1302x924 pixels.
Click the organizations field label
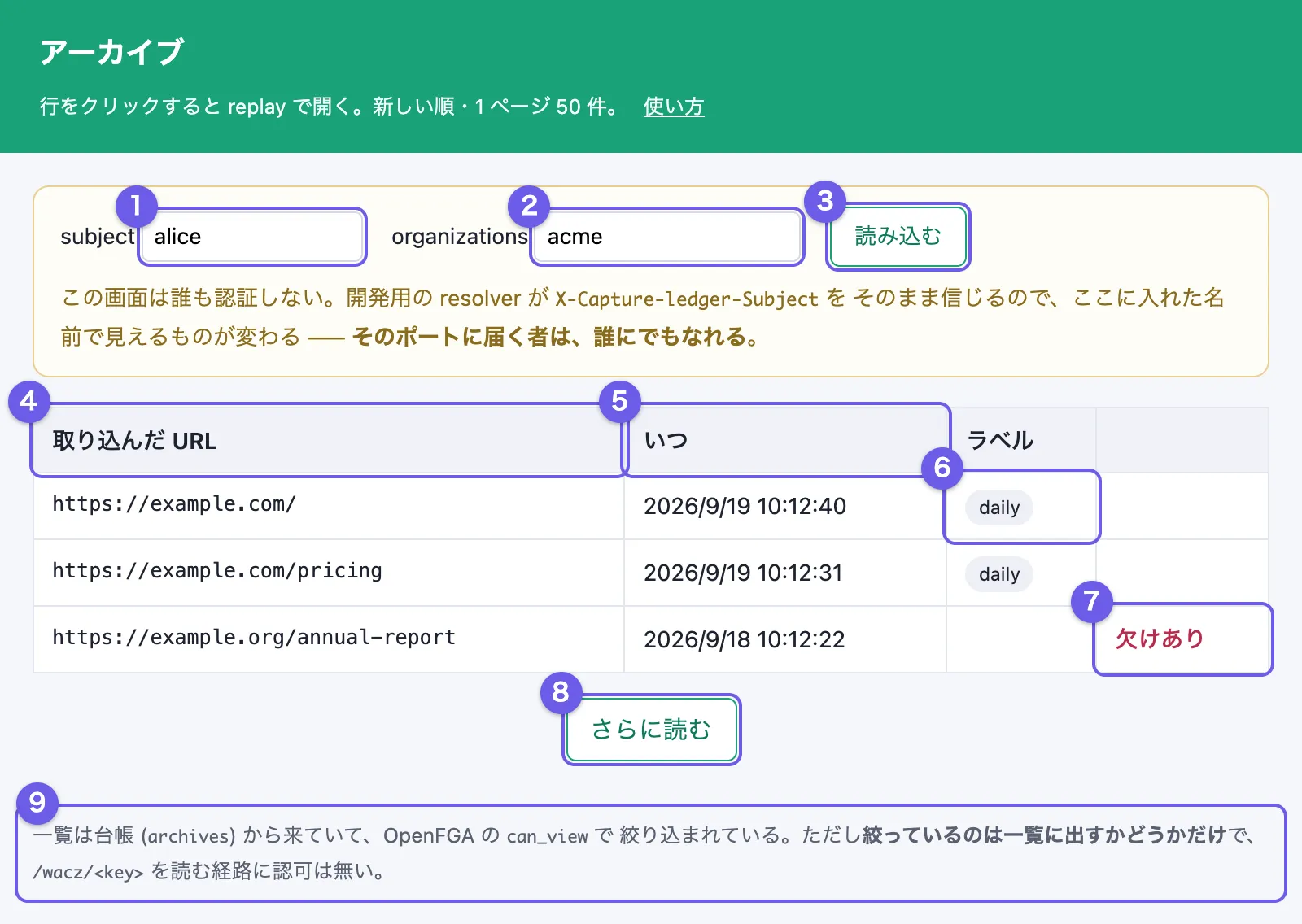460,237
